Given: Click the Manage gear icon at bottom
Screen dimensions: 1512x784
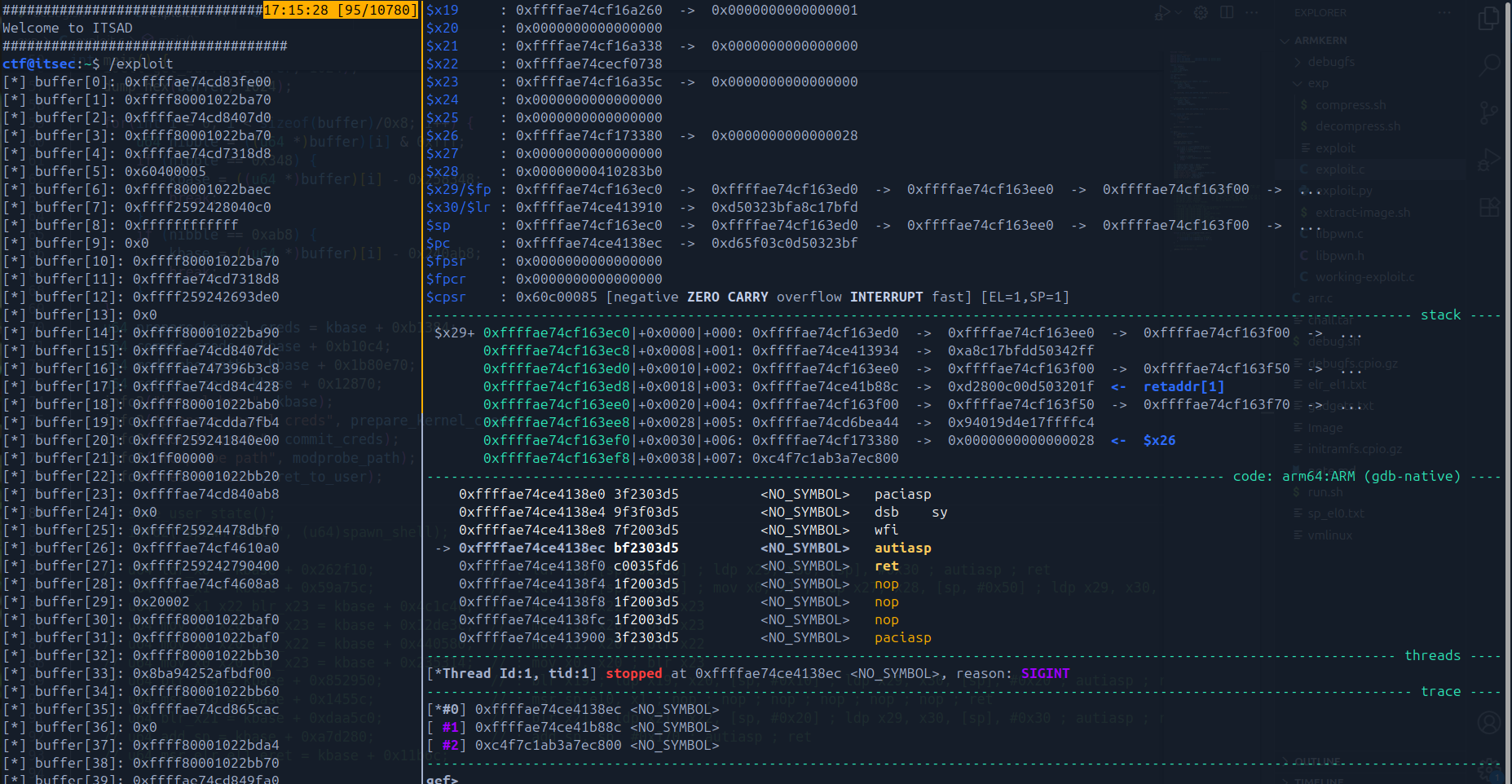Looking at the screenshot, I should (x=1488, y=768).
